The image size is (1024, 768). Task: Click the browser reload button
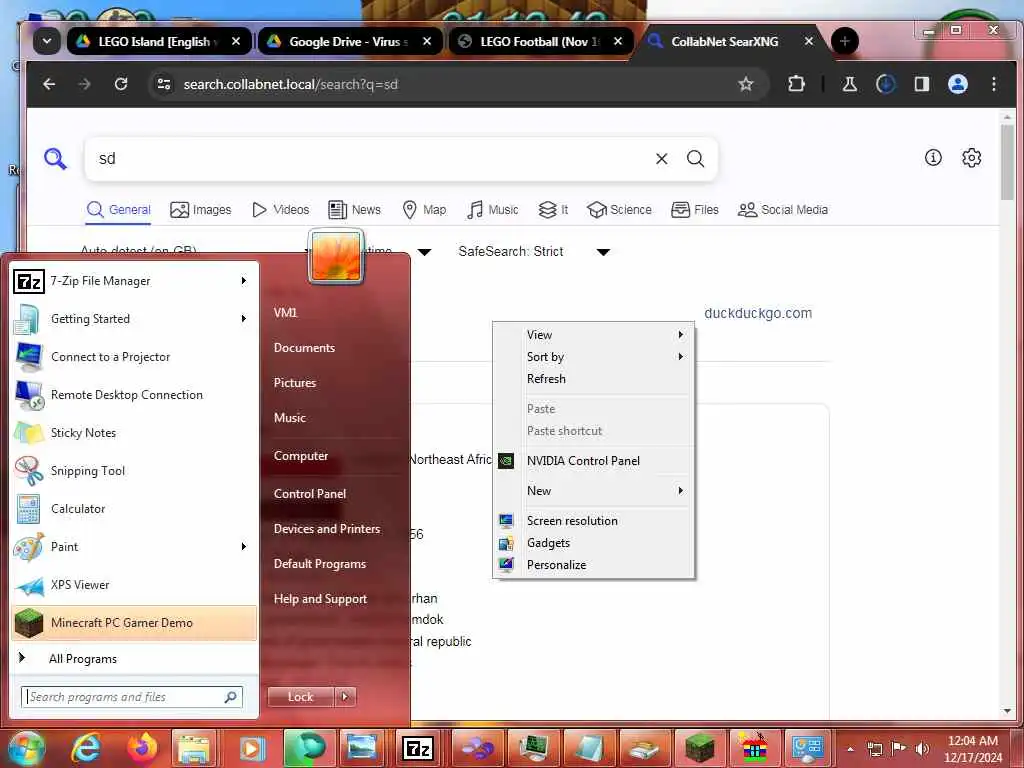[x=121, y=84]
